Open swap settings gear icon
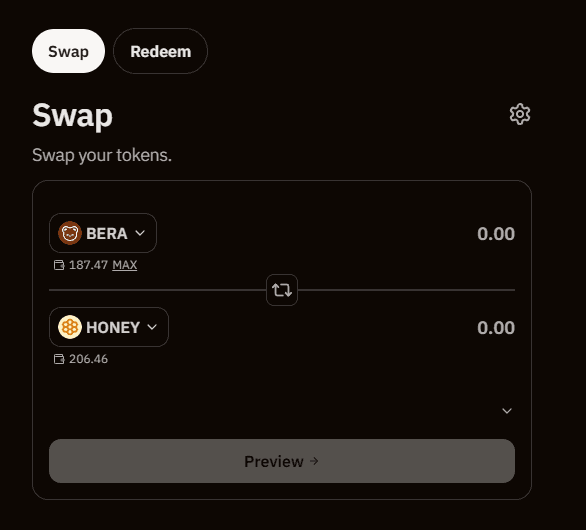The height and width of the screenshot is (530, 586). click(x=520, y=114)
